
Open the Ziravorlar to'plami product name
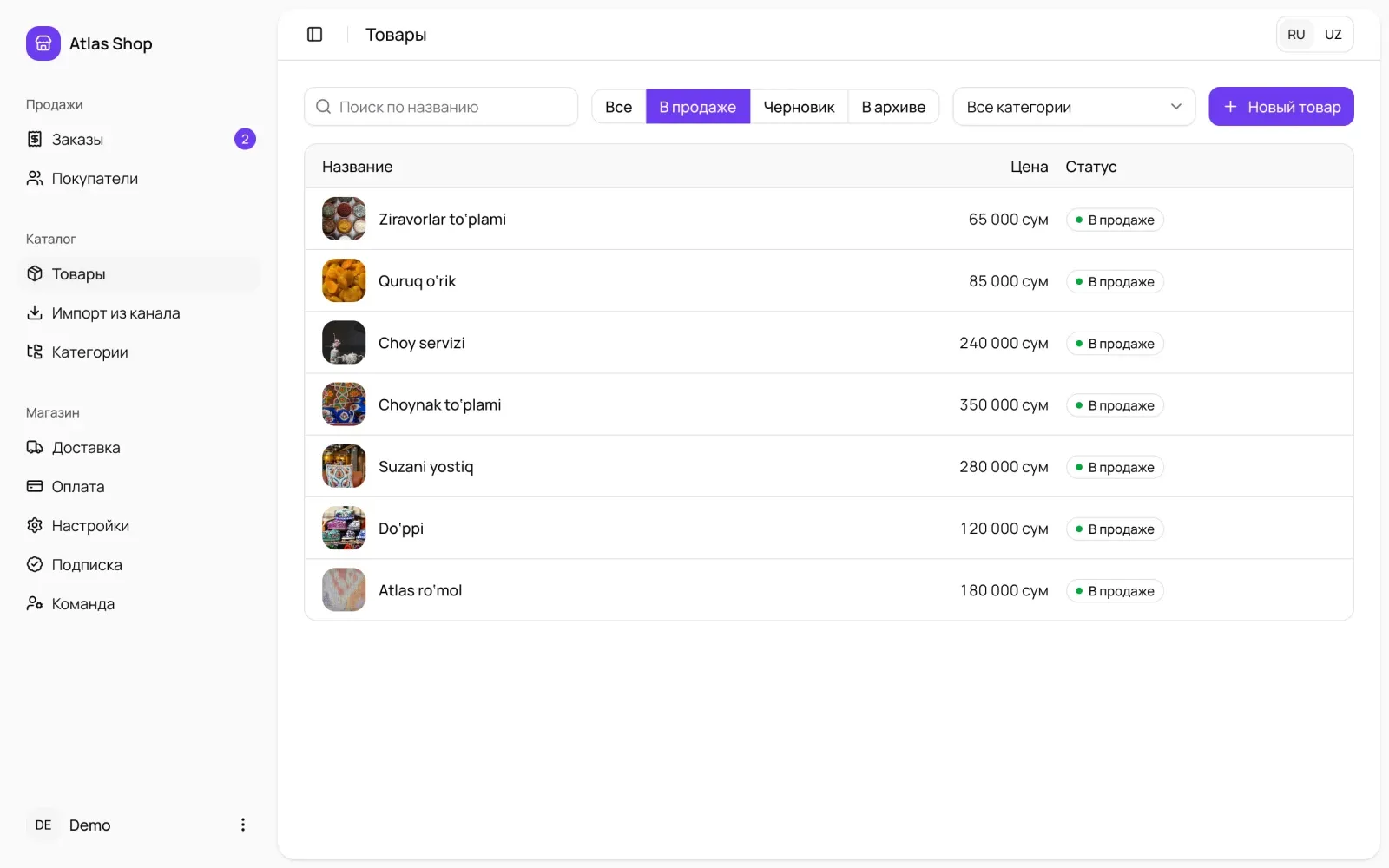(442, 220)
